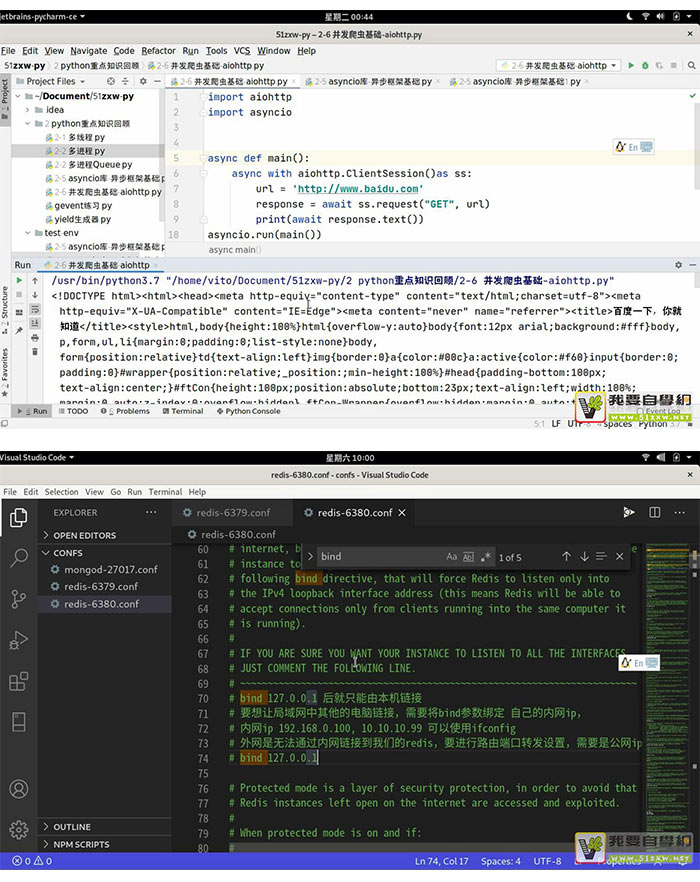This screenshot has height=882, width=700.
Task: Open PyCharm Terminal tool window
Action: click(183, 411)
